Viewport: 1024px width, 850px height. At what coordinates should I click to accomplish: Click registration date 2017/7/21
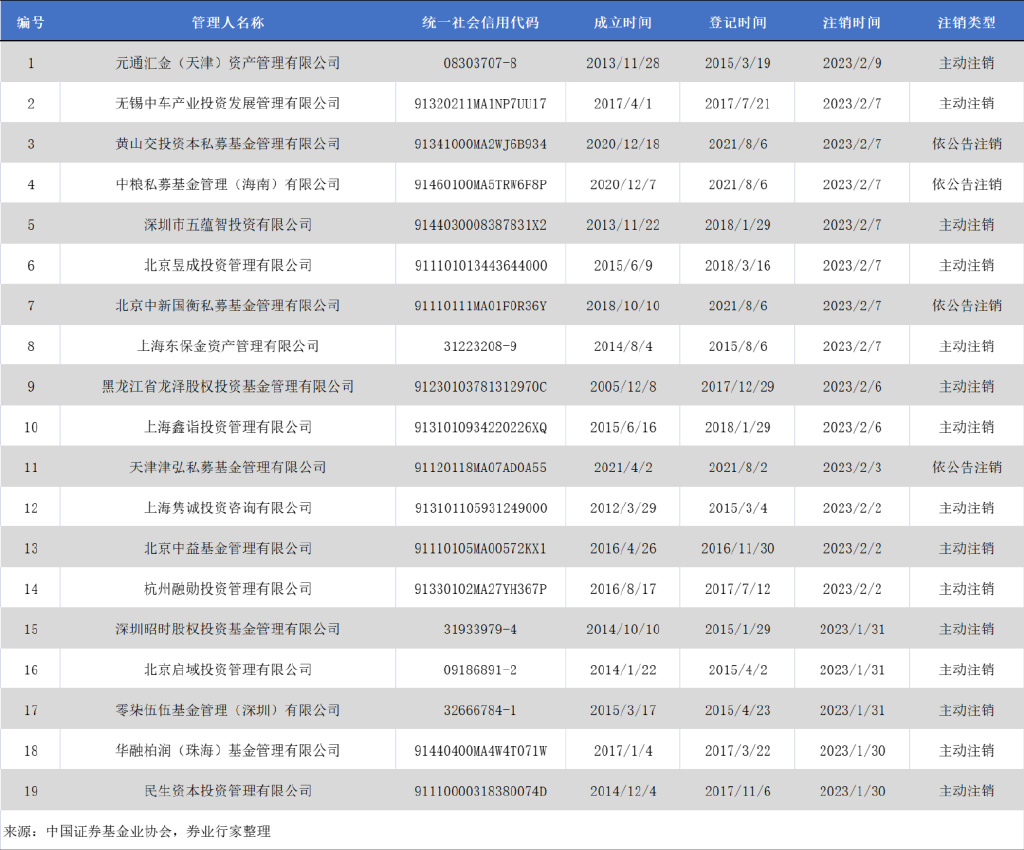tap(737, 103)
